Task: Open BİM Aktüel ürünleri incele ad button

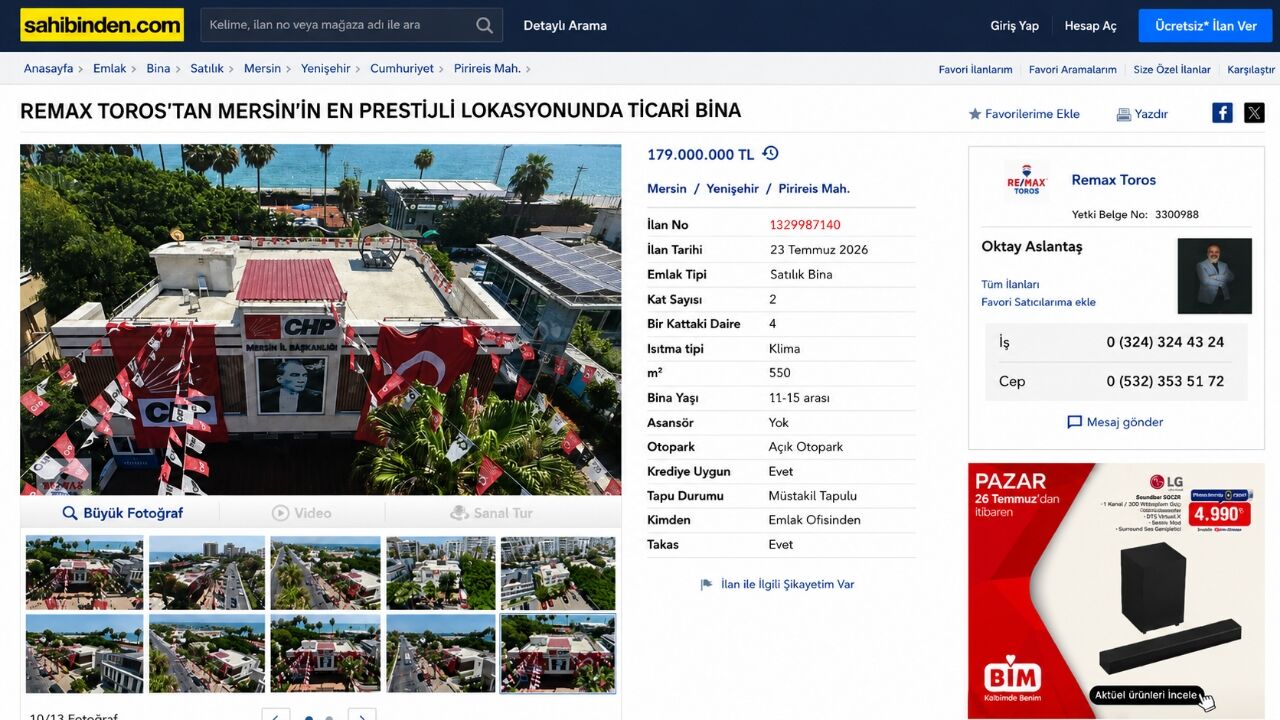Action: pos(1148,695)
